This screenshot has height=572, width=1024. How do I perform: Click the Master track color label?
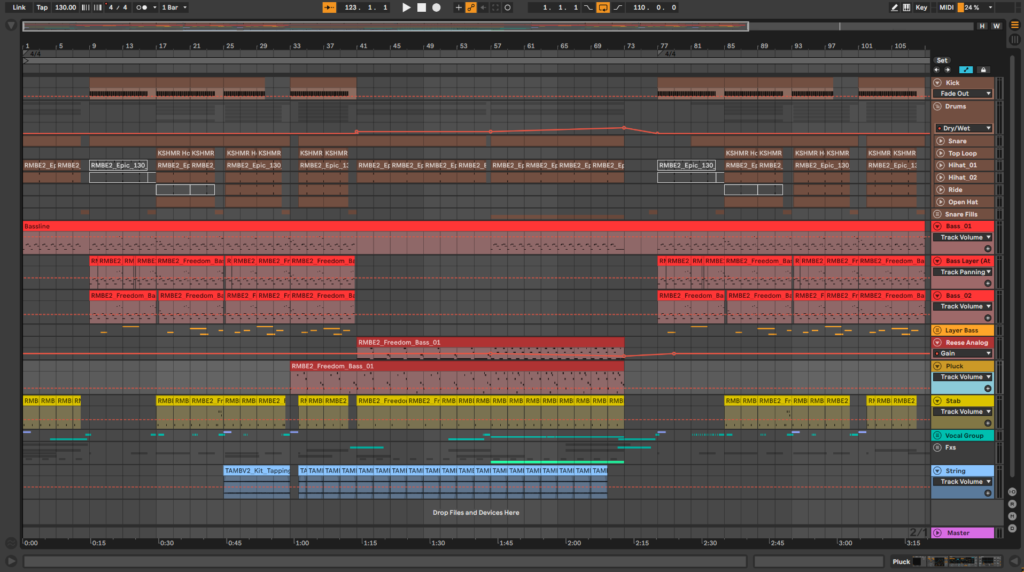pos(969,533)
